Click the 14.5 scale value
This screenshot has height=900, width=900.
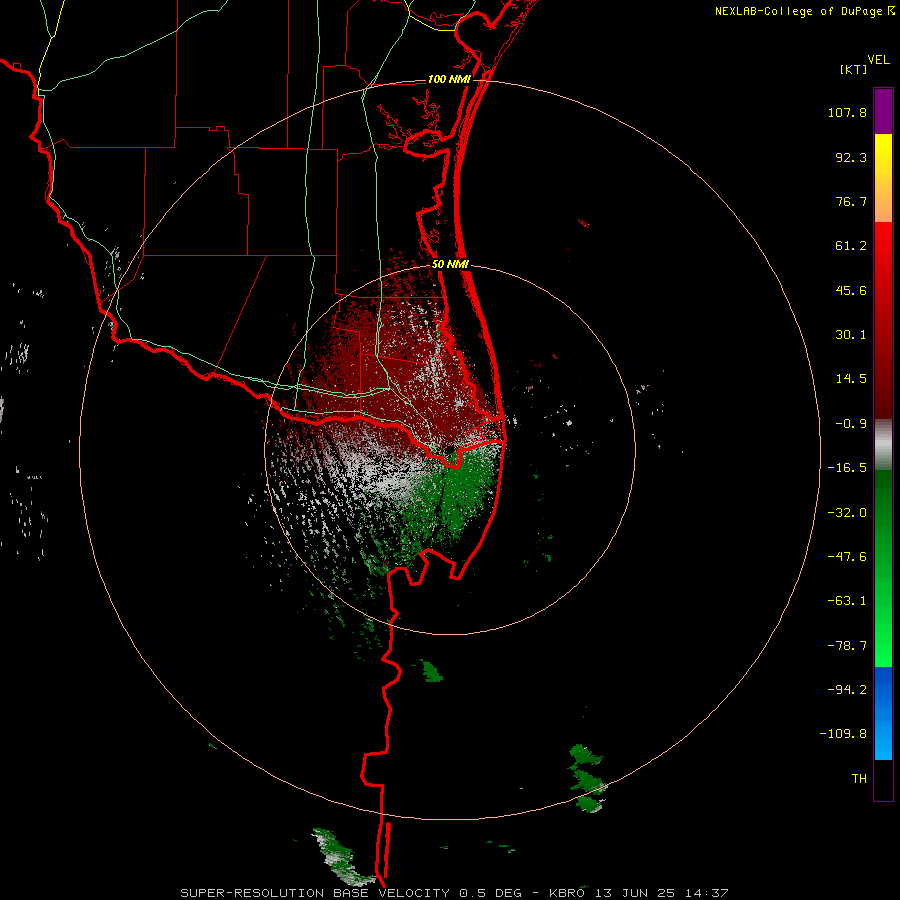click(851, 379)
